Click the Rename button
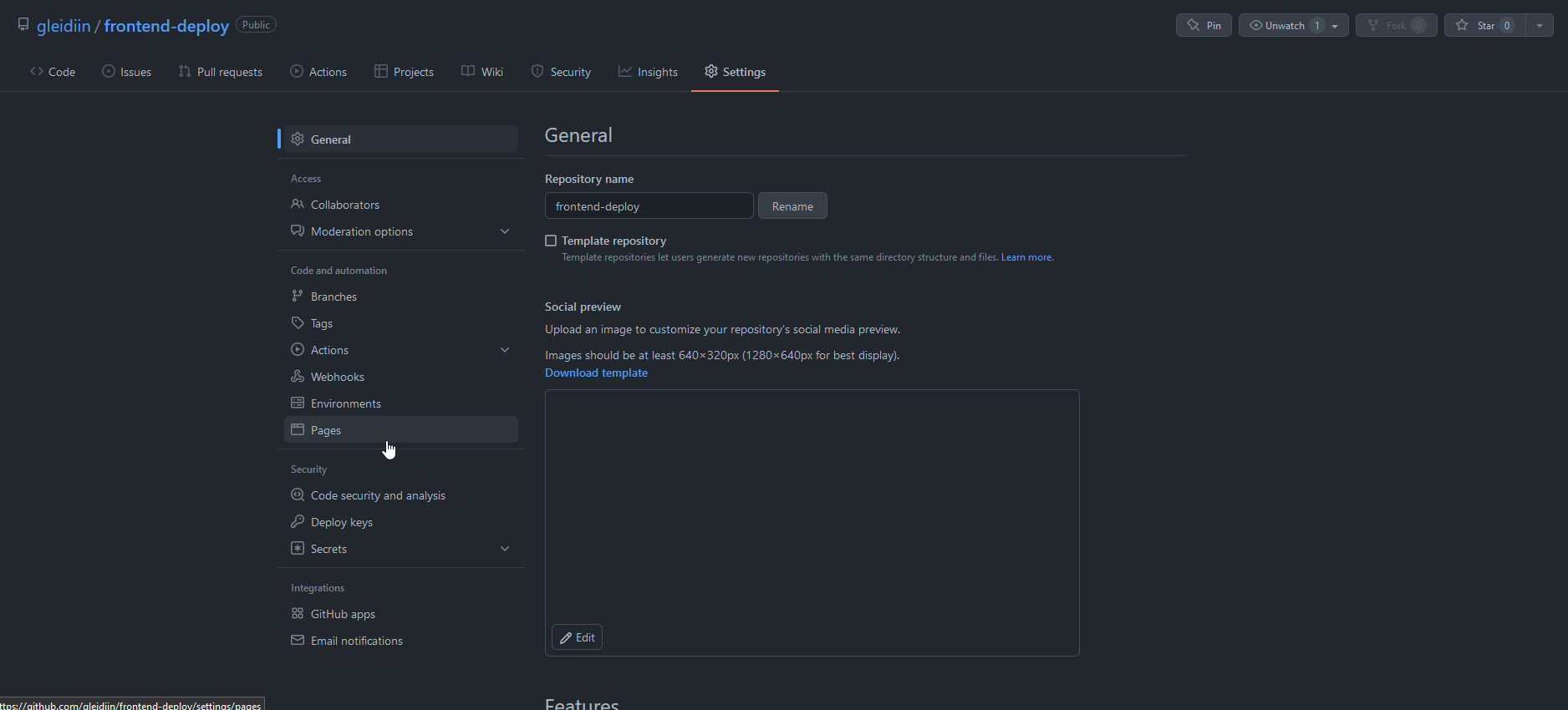Image resolution: width=1568 pixels, height=710 pixels. pos(792,205)
